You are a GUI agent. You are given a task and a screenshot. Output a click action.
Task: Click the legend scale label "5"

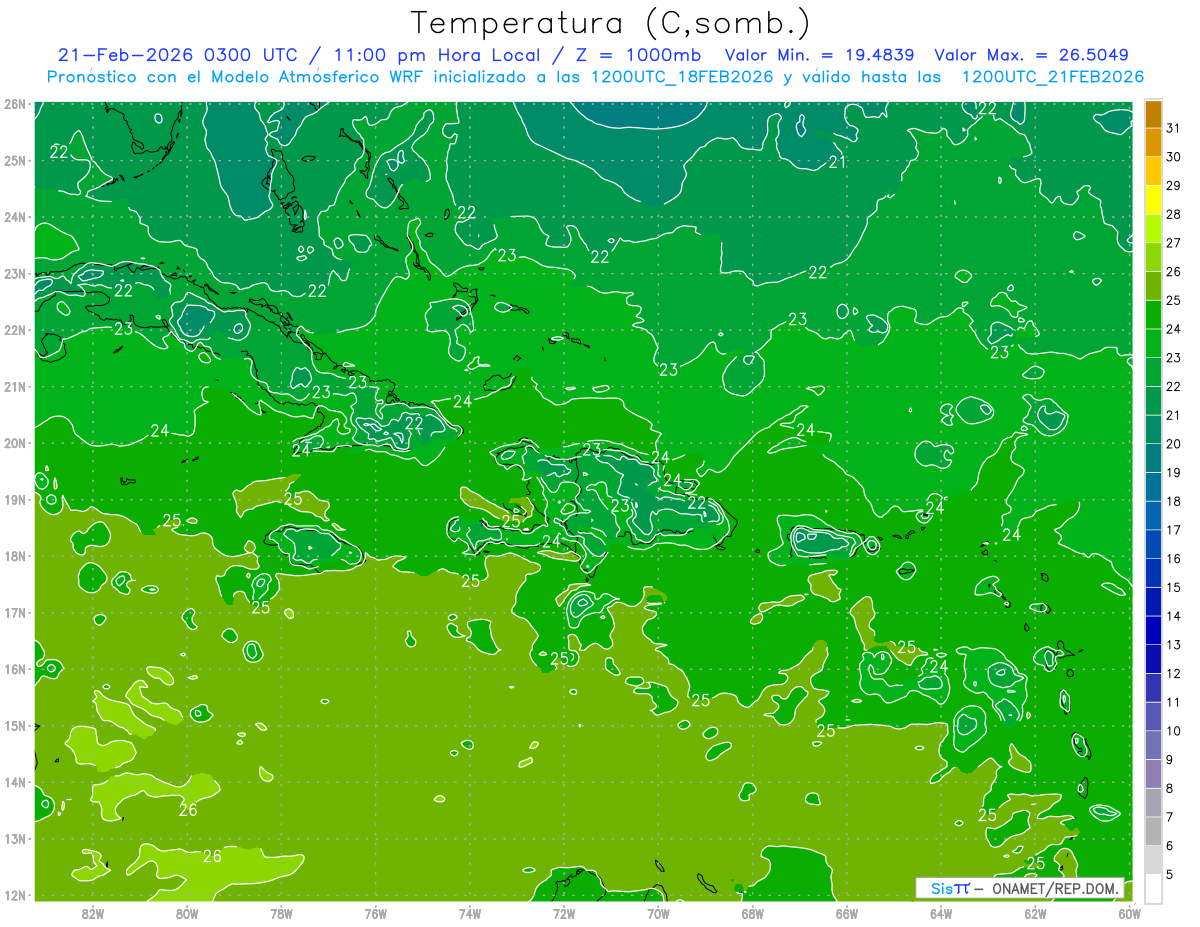(x=1170, y=875)
